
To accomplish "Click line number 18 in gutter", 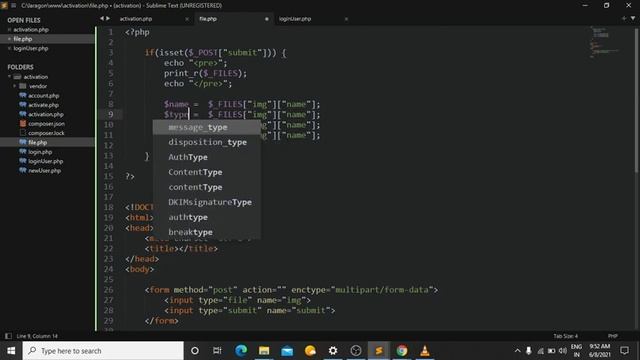I will [108, 207].
